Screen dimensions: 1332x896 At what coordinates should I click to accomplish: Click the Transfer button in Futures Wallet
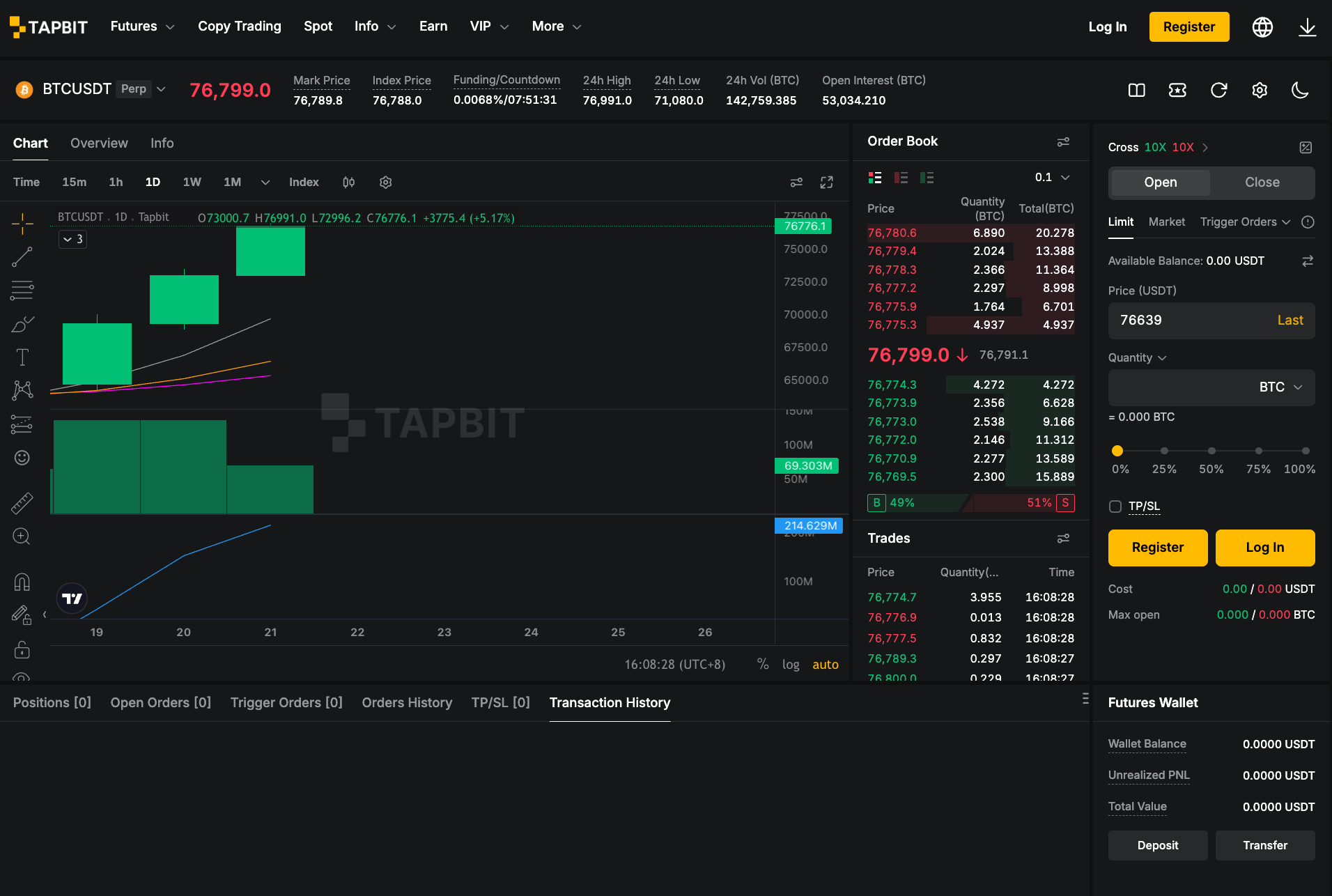click(1264, 845)
